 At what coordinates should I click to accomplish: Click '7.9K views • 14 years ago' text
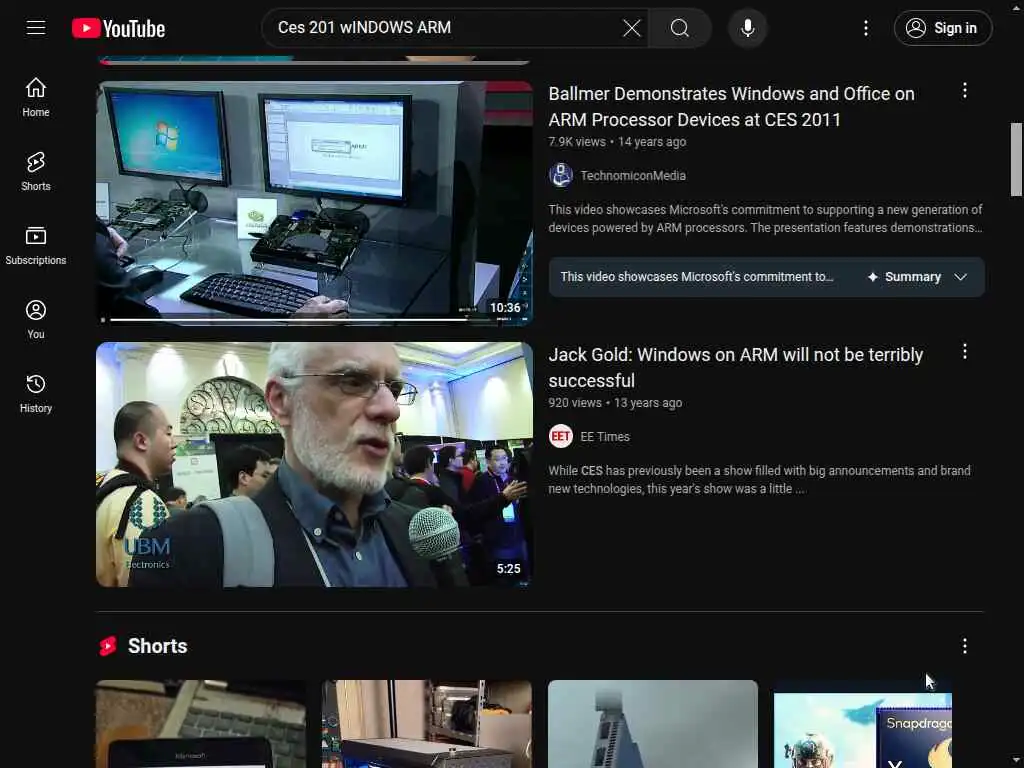click(617, 142)
